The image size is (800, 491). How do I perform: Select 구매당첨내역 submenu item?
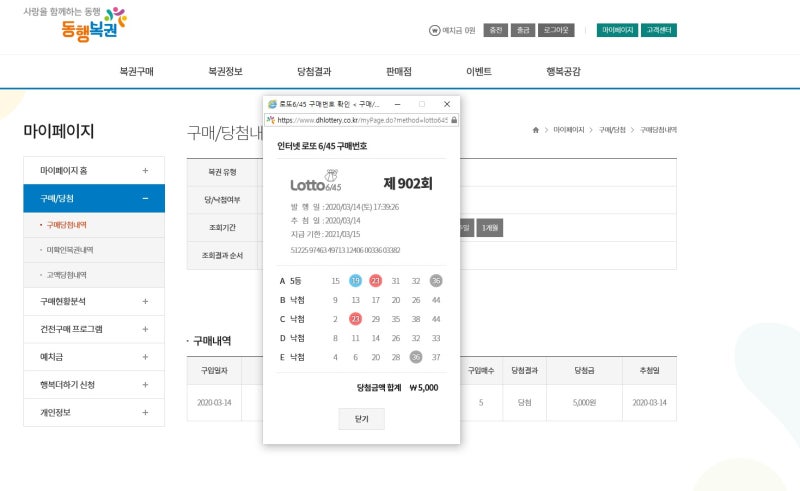[67, 225]
